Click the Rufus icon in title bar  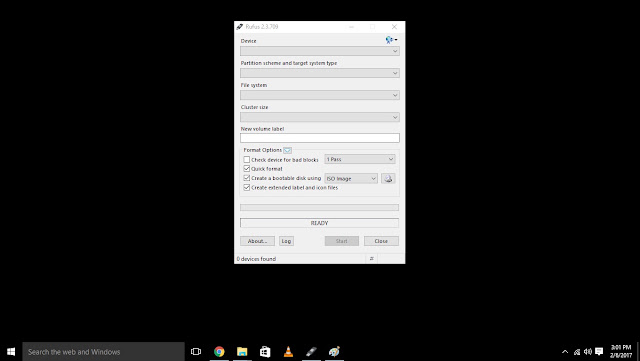240,27
